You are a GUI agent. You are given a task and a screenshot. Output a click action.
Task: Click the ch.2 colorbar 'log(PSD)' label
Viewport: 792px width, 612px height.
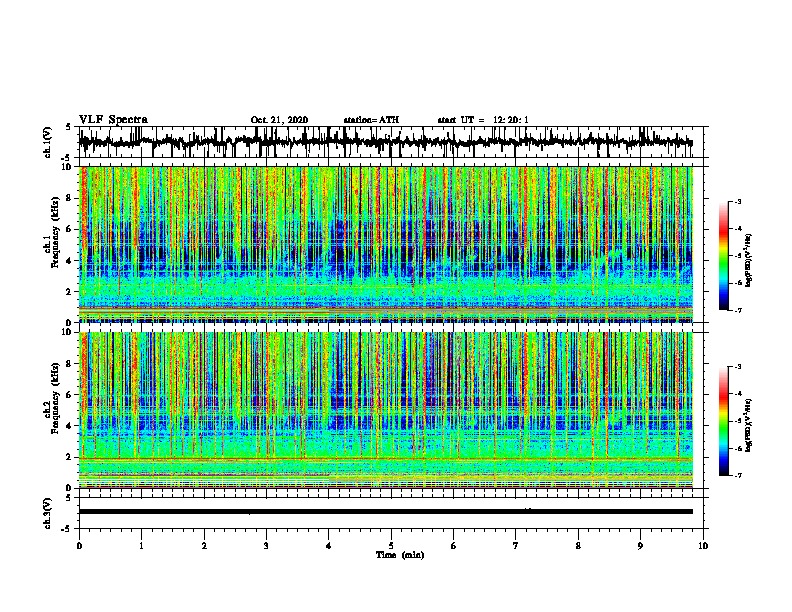[749, 426]
